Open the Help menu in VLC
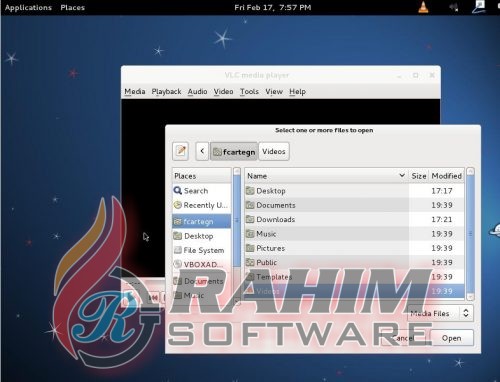This screenshot has height=382, width=500. (x=297, y=91)
